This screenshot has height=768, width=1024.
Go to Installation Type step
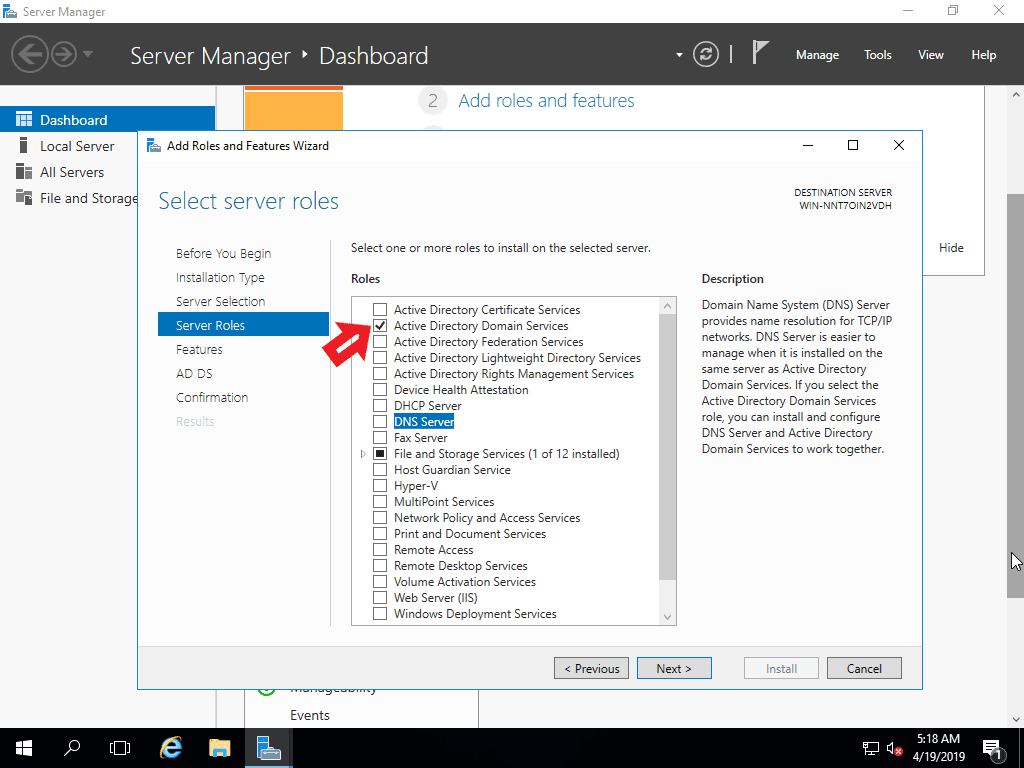[220, 278]
